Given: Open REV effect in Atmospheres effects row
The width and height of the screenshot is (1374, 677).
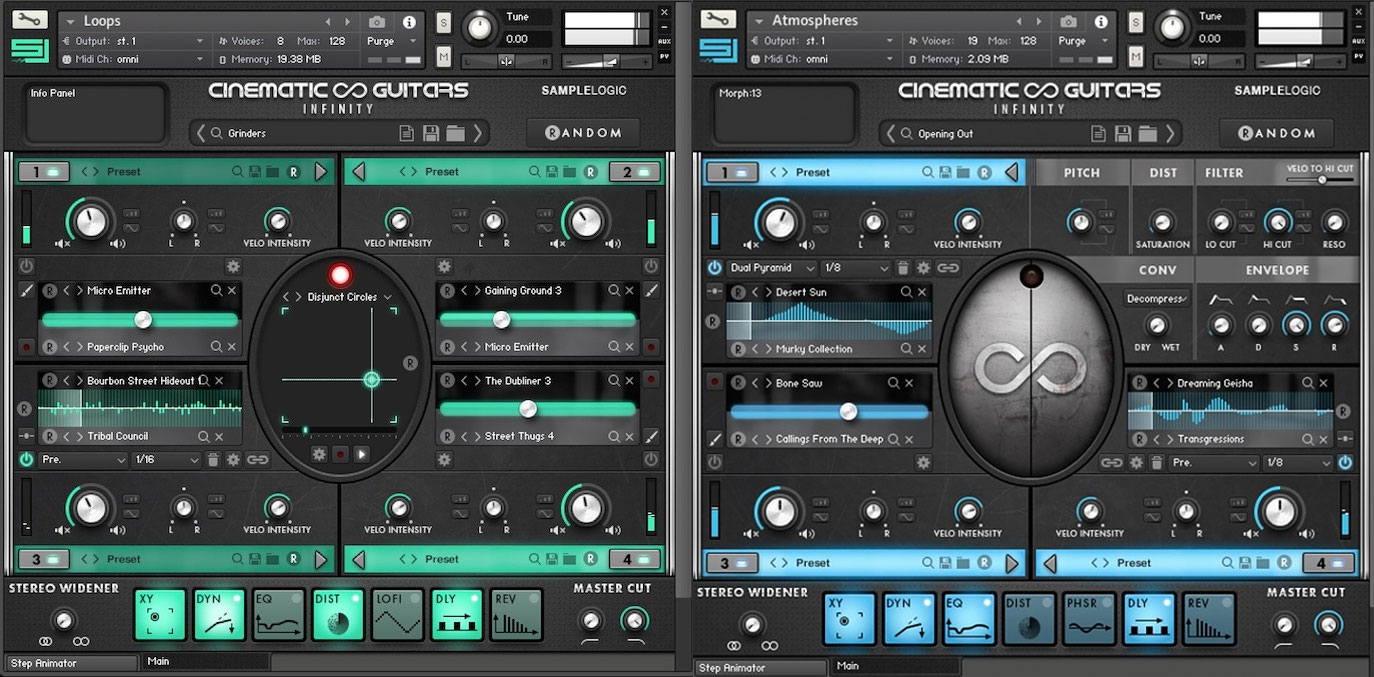Looking at the screenshot, I should pos(1209,619).
